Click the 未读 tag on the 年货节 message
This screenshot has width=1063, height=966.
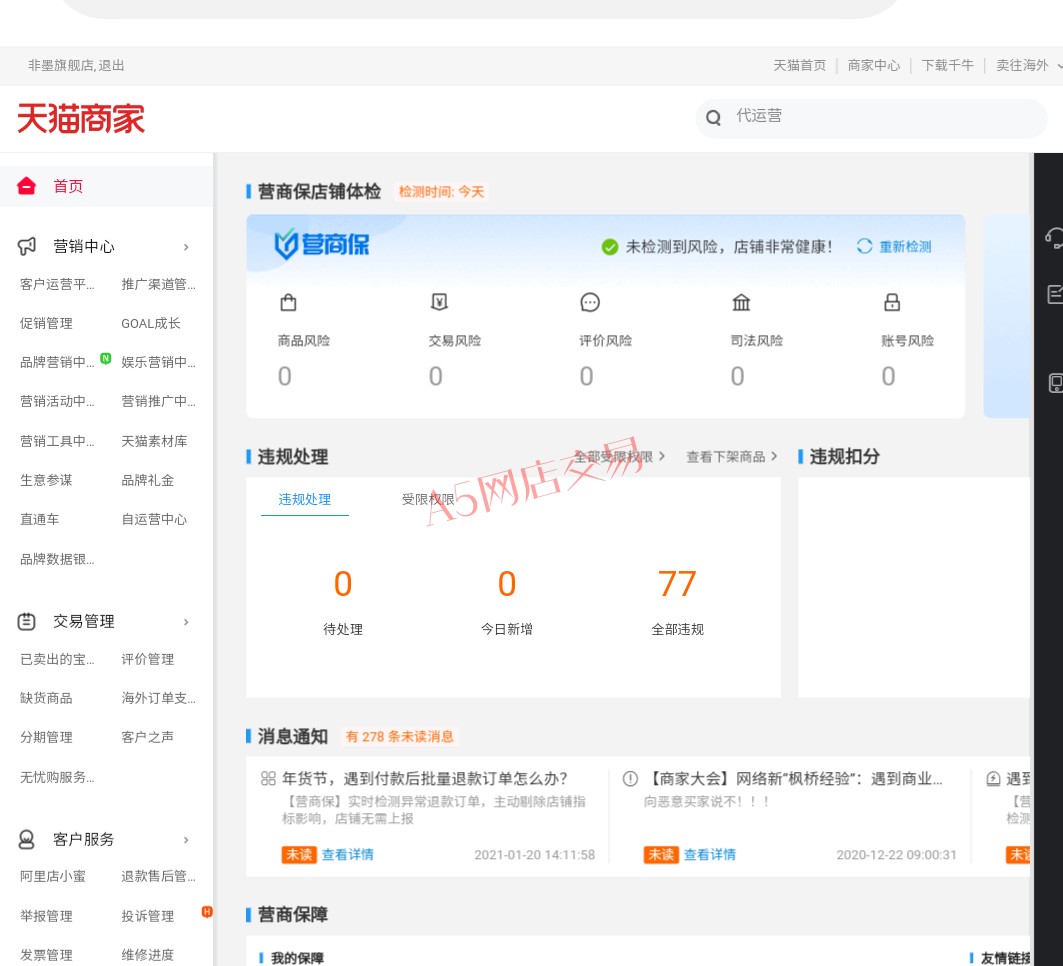(x=299, y=854)
